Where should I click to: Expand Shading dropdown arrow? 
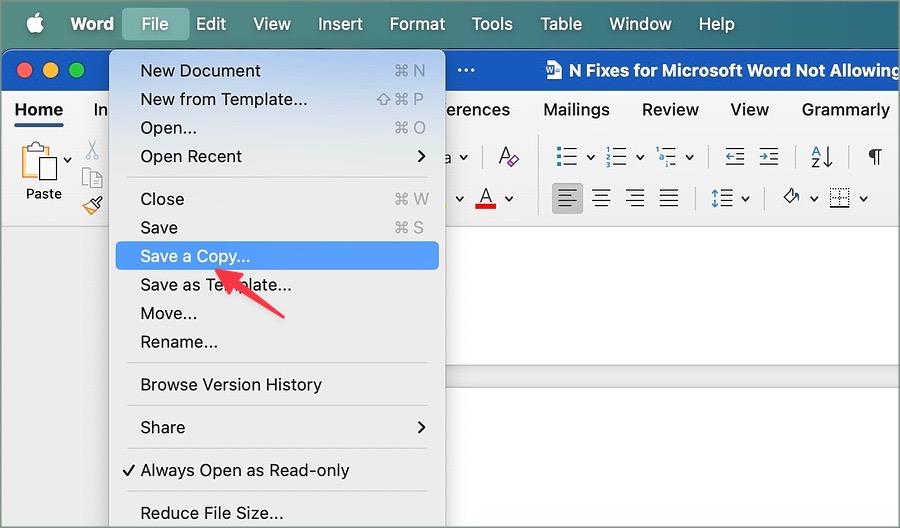coord(814,199)
